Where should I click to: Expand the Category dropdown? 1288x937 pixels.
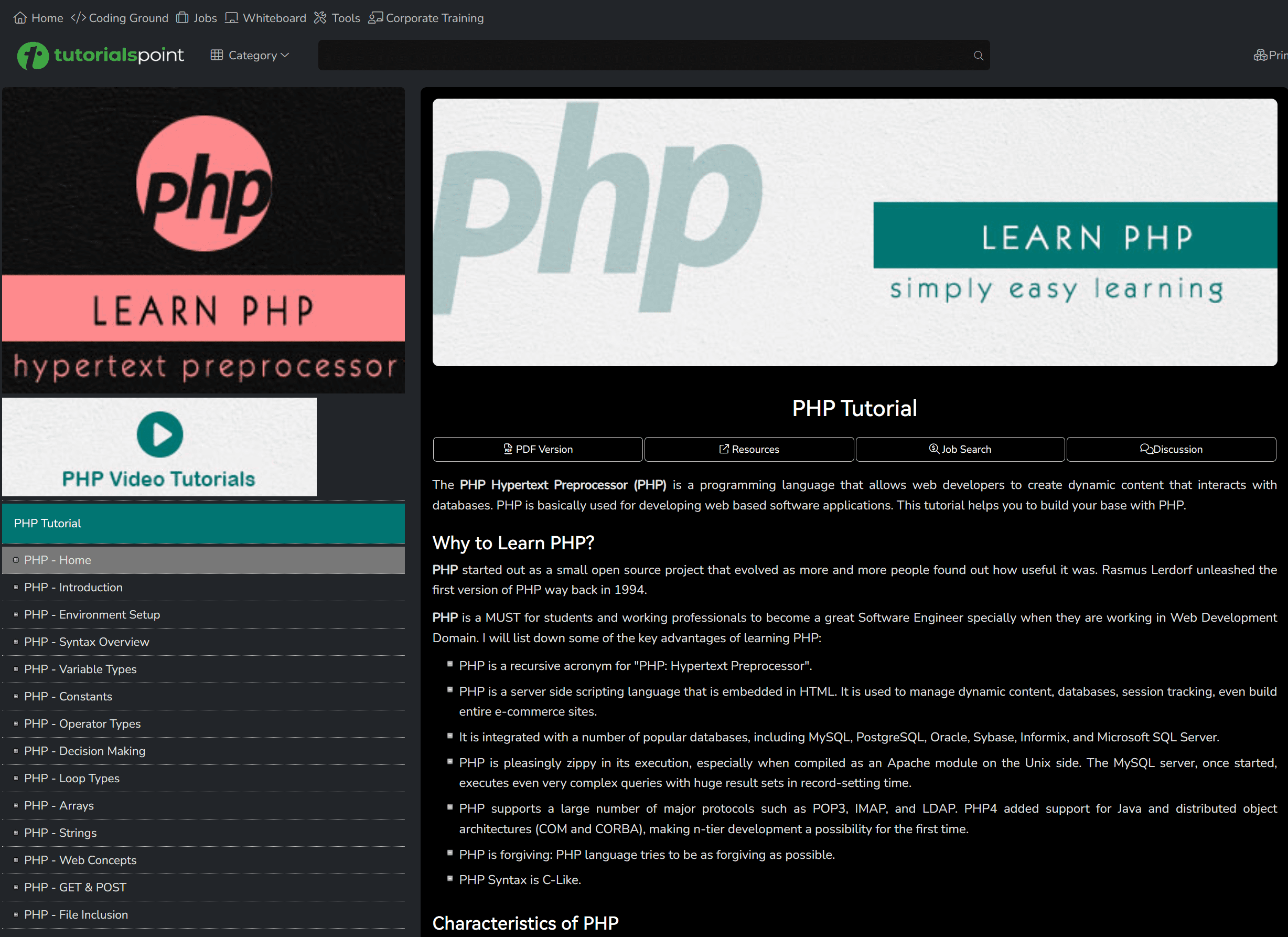tap(250, 56)
